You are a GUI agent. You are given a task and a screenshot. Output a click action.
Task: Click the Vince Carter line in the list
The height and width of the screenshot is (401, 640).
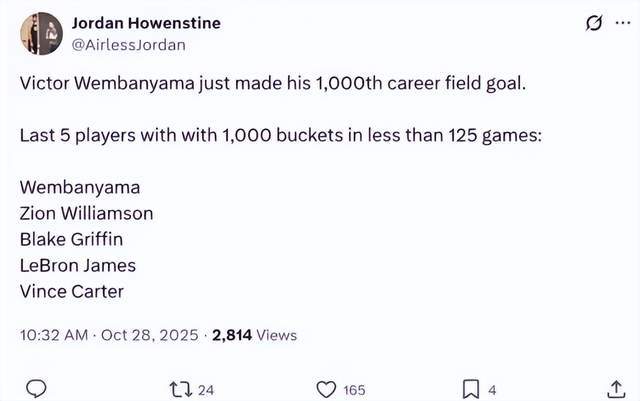71,291
